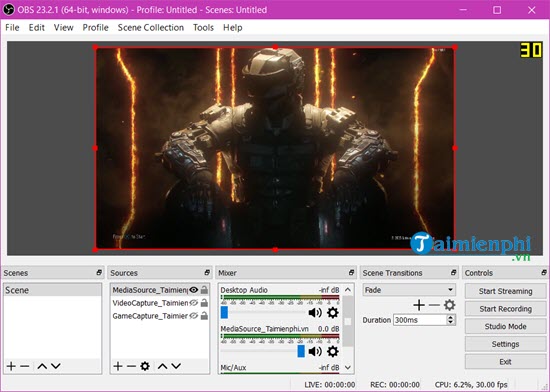The image size is (550, 392).
Task: Open Settings from Controls panel
Action: point(505,344)
